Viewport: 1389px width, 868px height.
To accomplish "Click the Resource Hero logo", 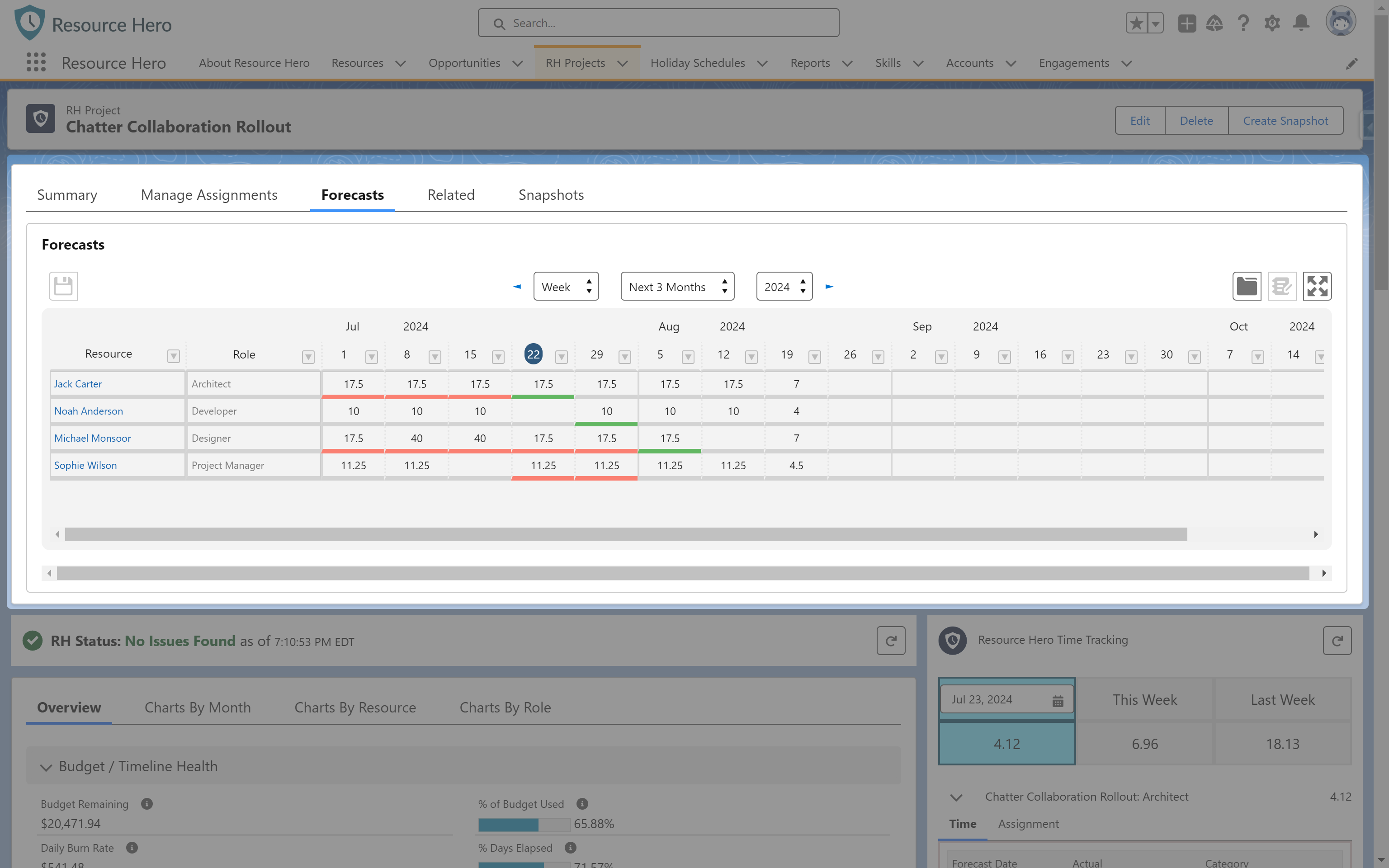I will 92,24.
